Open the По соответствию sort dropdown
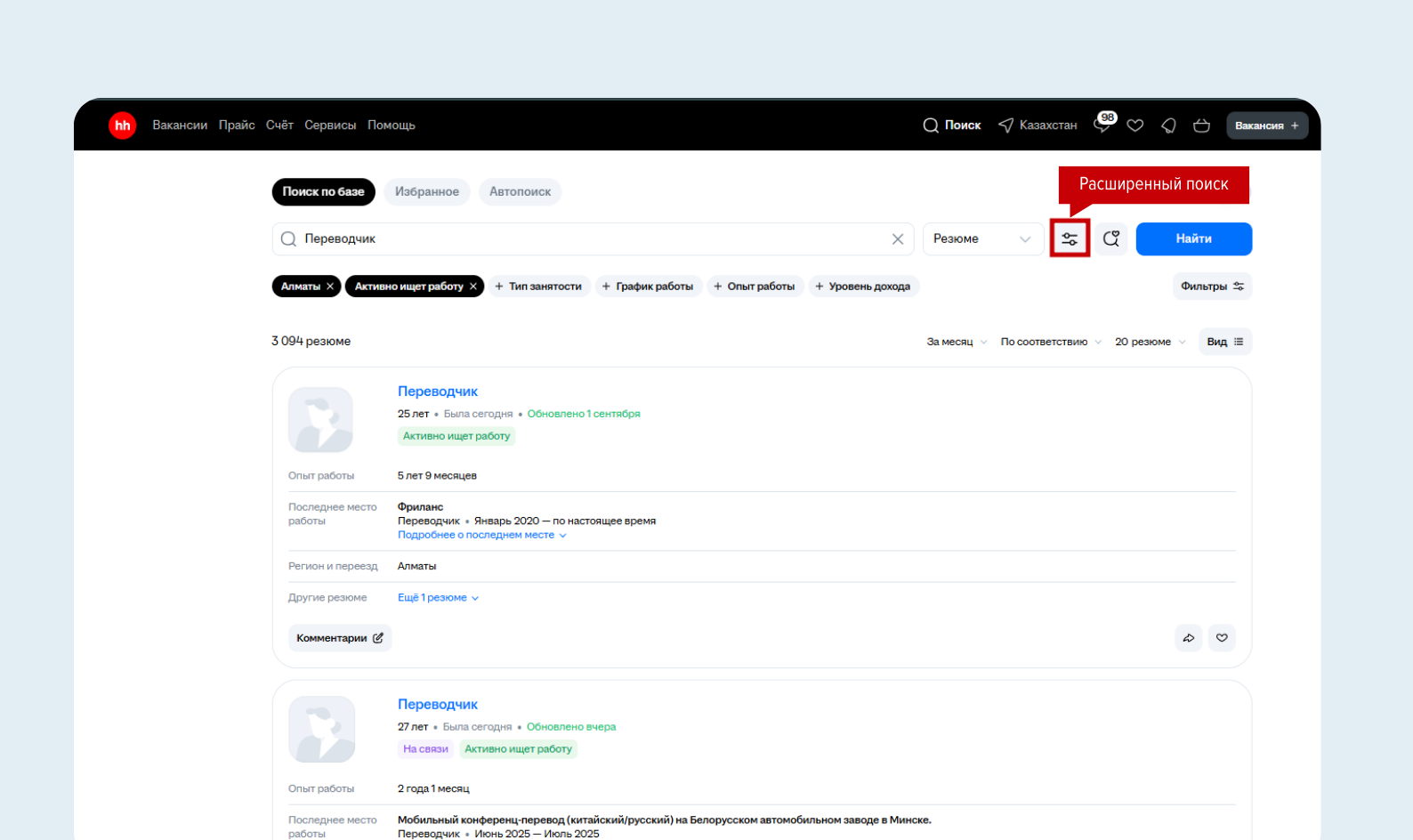This screenshot has height=840, width=1413. [1051, 342]
